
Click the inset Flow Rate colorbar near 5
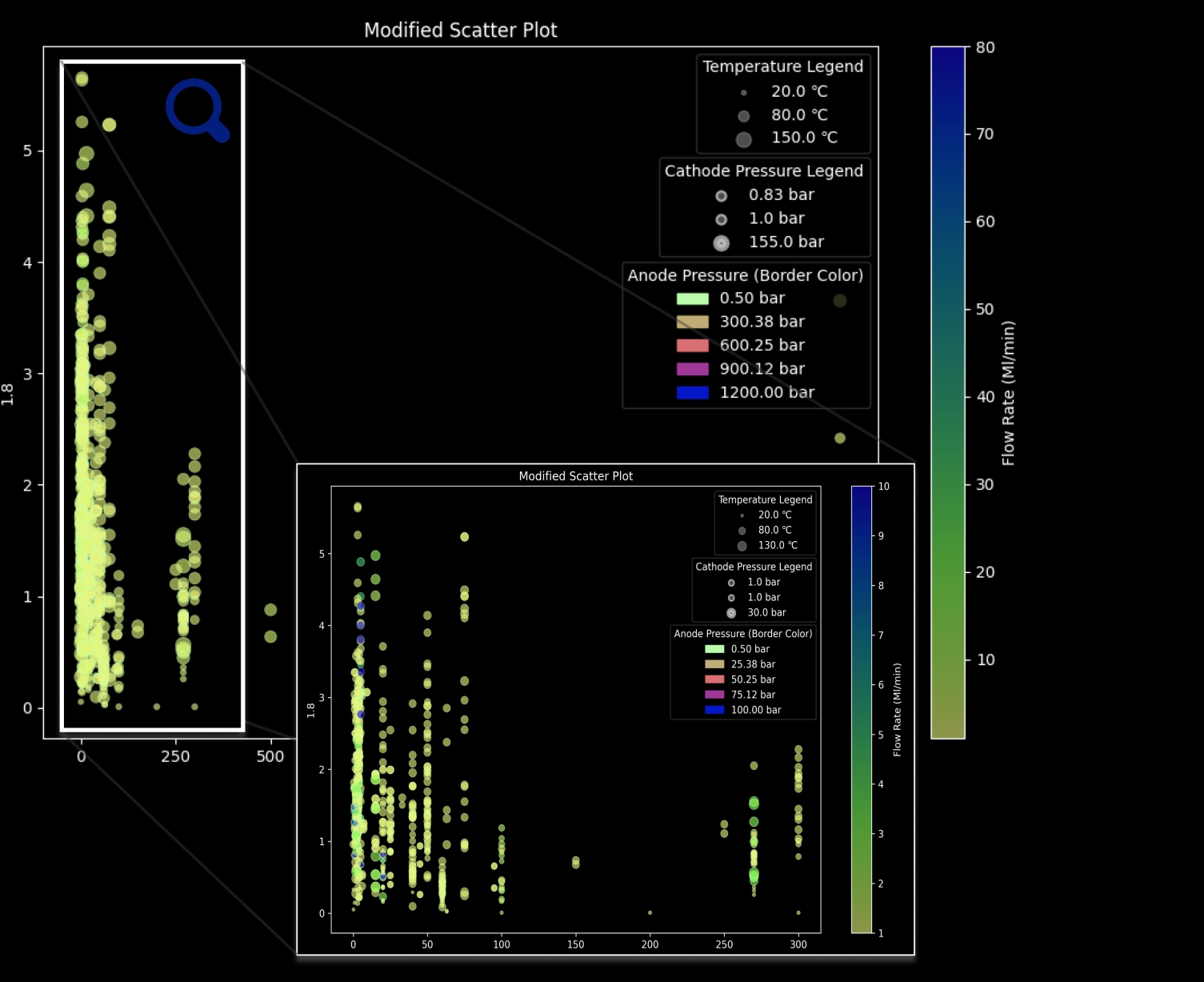(x=862, y=735)
